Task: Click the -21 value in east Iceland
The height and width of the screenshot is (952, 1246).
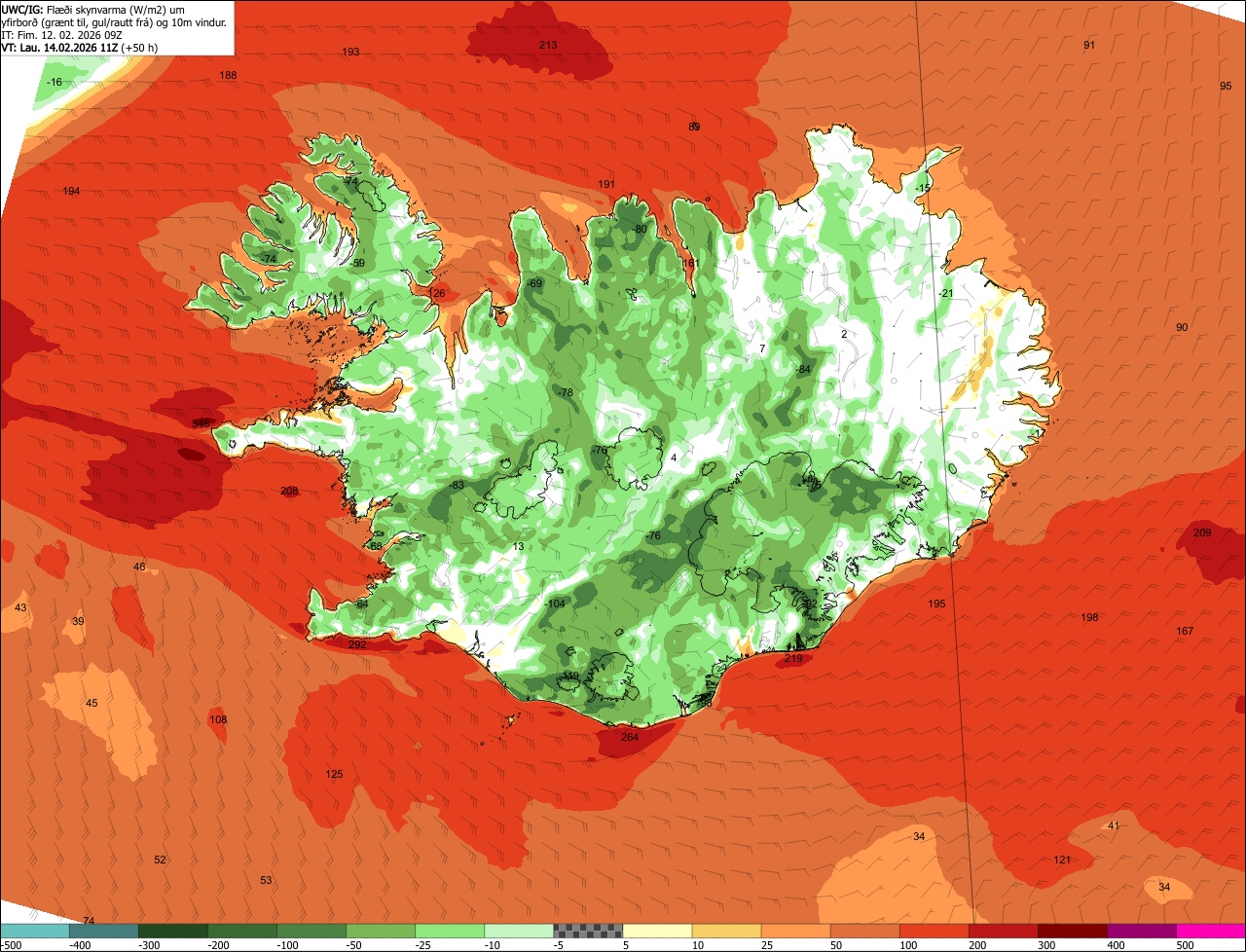Action: (945, 293)
